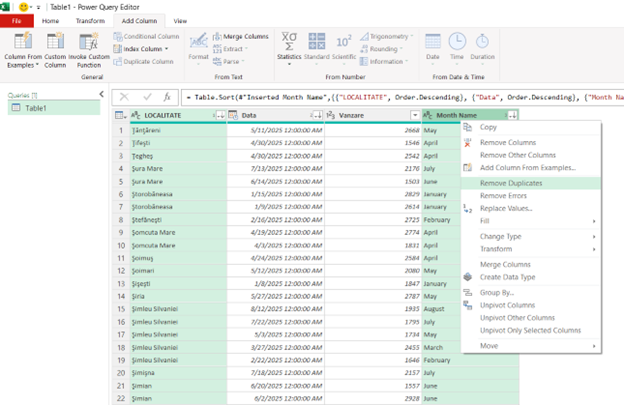Click Vanzare value 2774 in row 9
Image resolution: width=624 pixels, height=405 pixels.
coord(373,232)
